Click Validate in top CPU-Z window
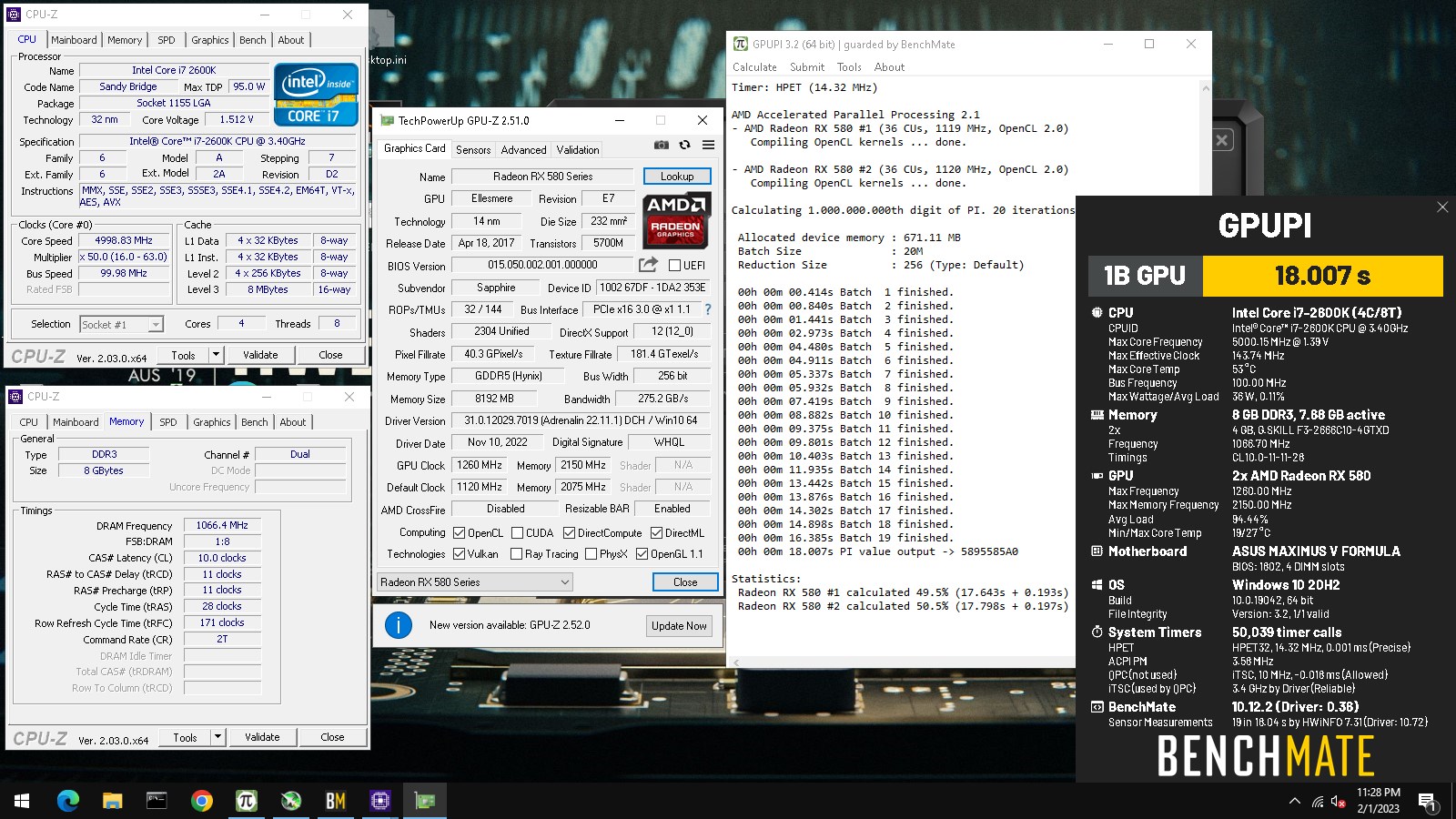This screenshot has width=1456, height=819. point(260,355)
